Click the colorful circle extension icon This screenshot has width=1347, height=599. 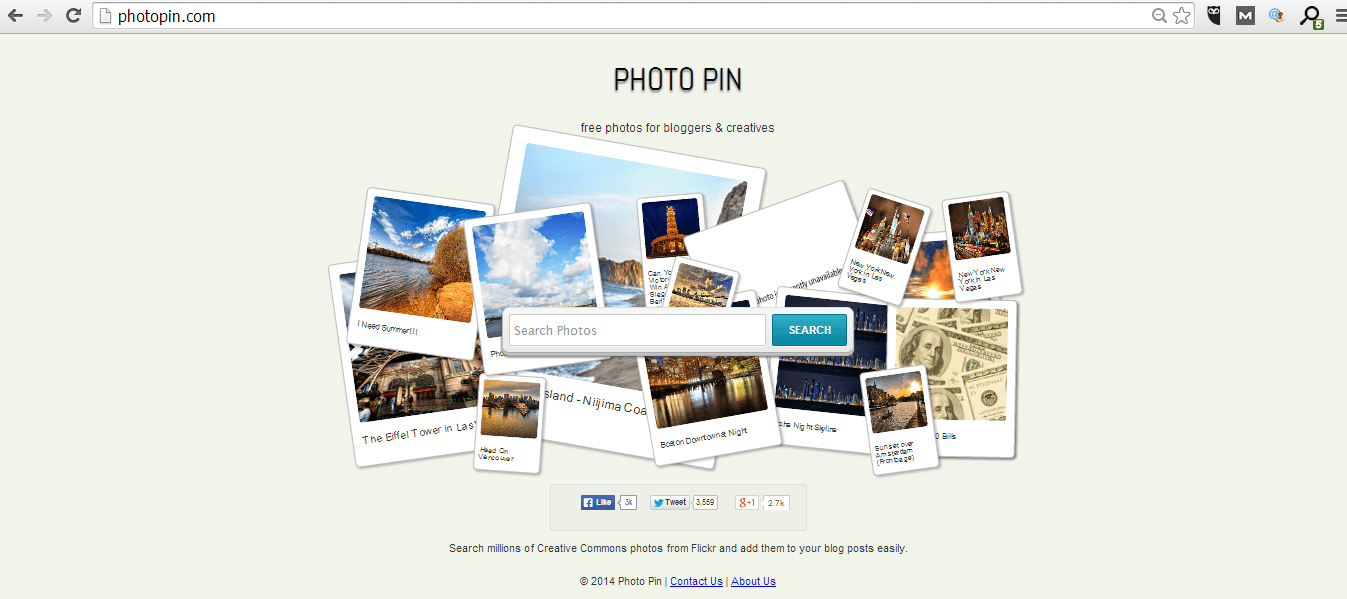[1276, 16]
